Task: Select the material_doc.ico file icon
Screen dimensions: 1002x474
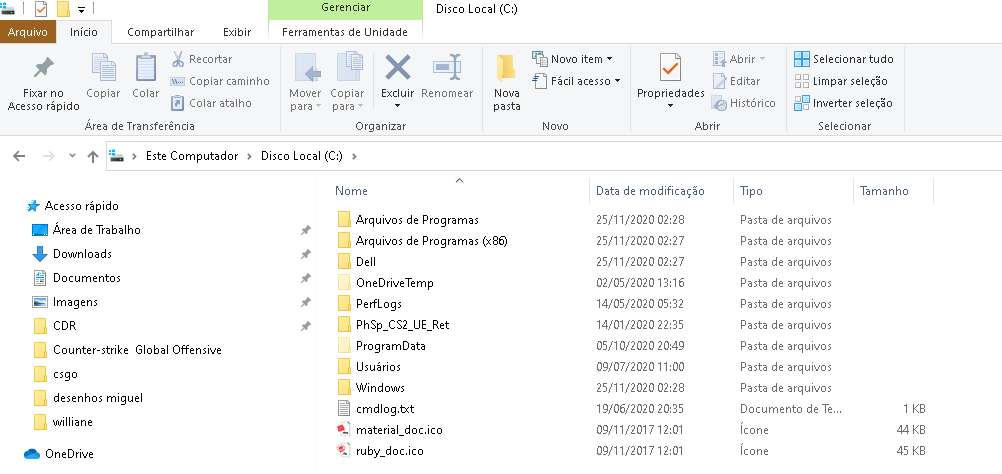Action: [x=344, y=429]
